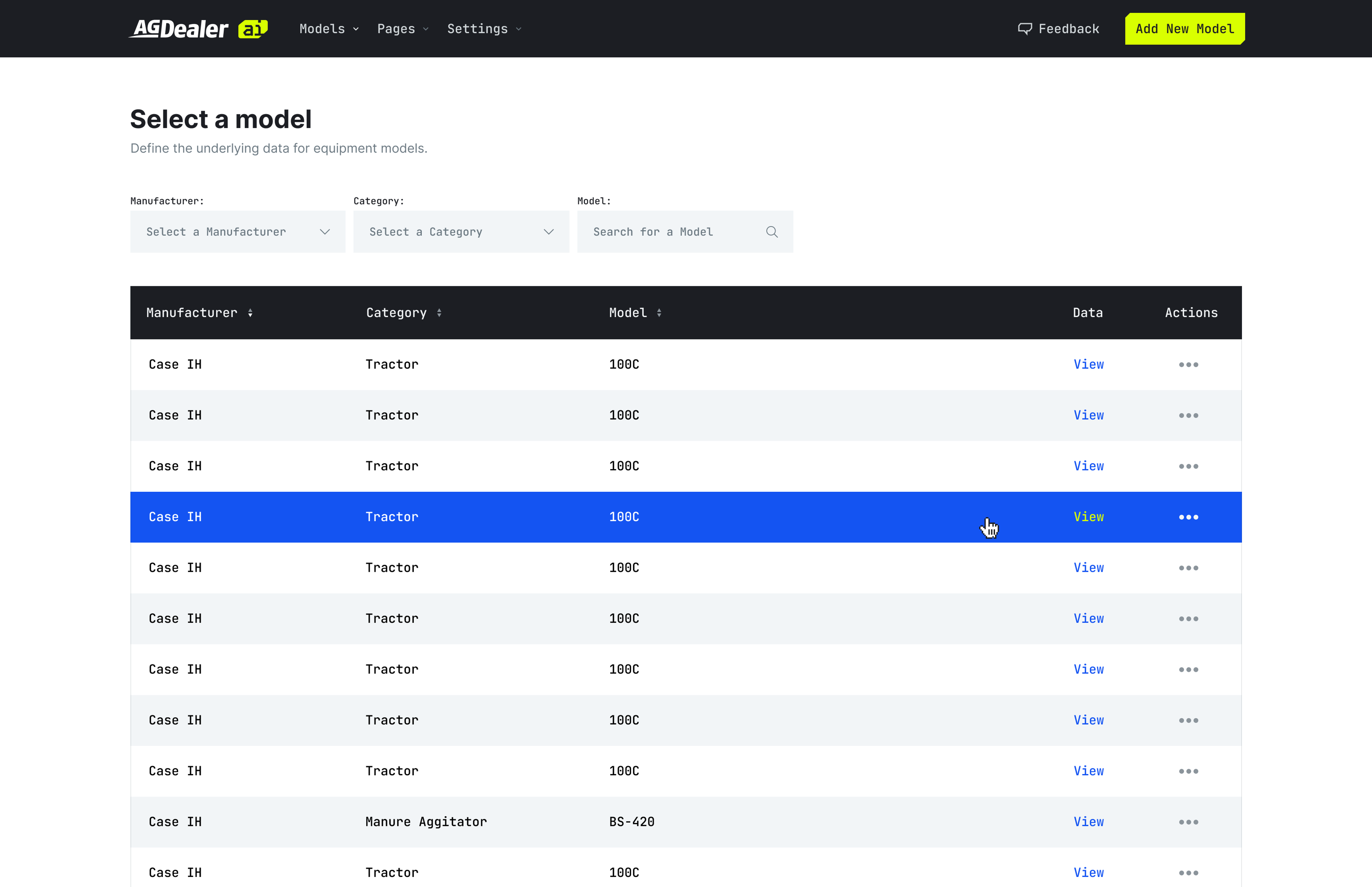Click the AGDealer ai logo
Viewport: 1372px width, 887px height.
point(198,29)
